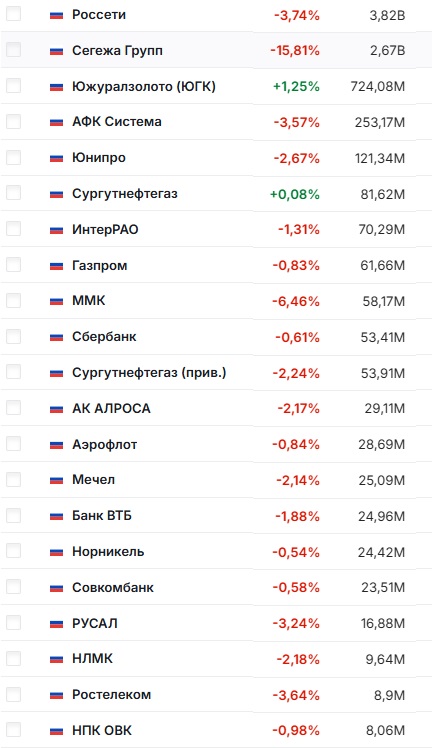Open the Сургутнефтегаз (прив.) stock page
432x748 pixels.
click(x=149, y=373)
